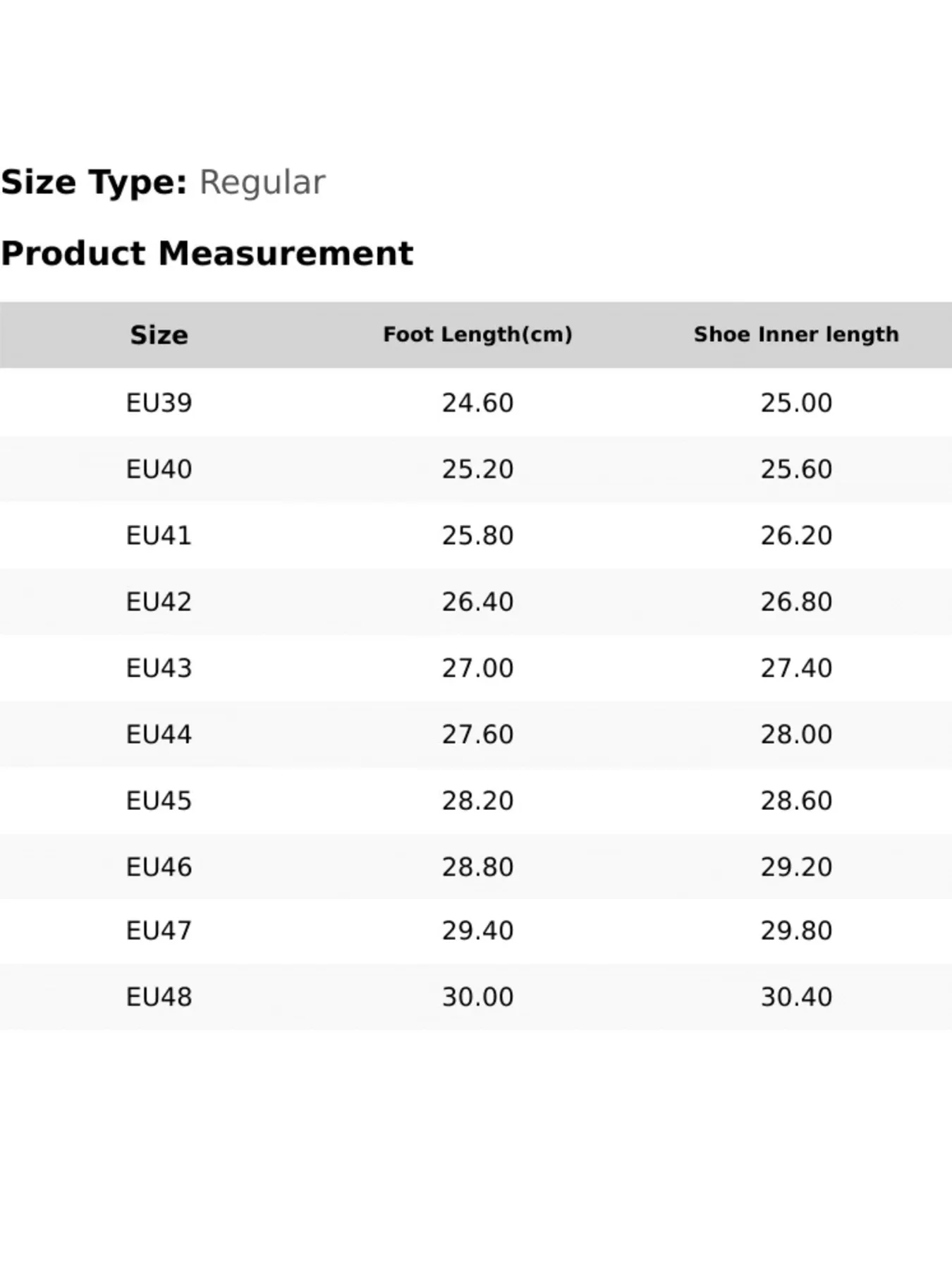Select the EU39 size row label
Viewport: 952px width, 1270px height.
(x=159, y=403)
